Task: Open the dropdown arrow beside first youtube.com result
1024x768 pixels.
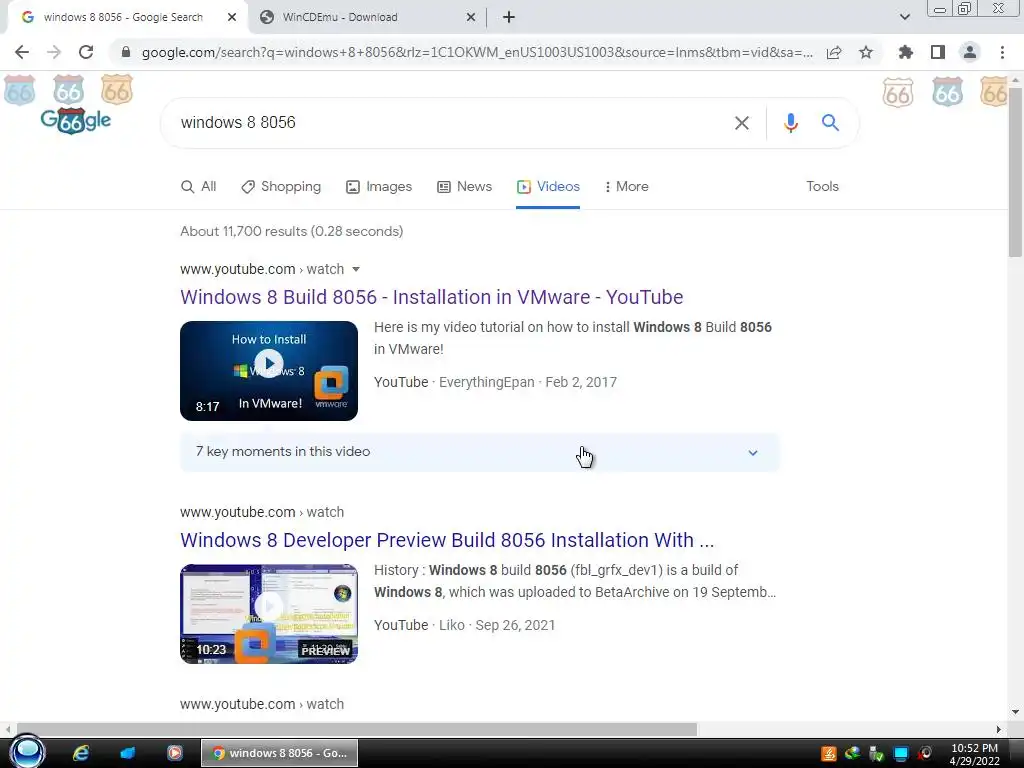Action: coord(356,270)
